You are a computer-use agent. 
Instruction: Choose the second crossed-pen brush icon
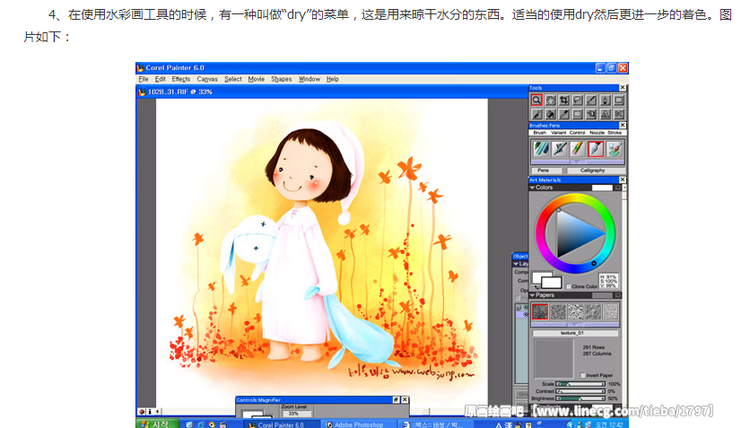[x=559, y=149]
